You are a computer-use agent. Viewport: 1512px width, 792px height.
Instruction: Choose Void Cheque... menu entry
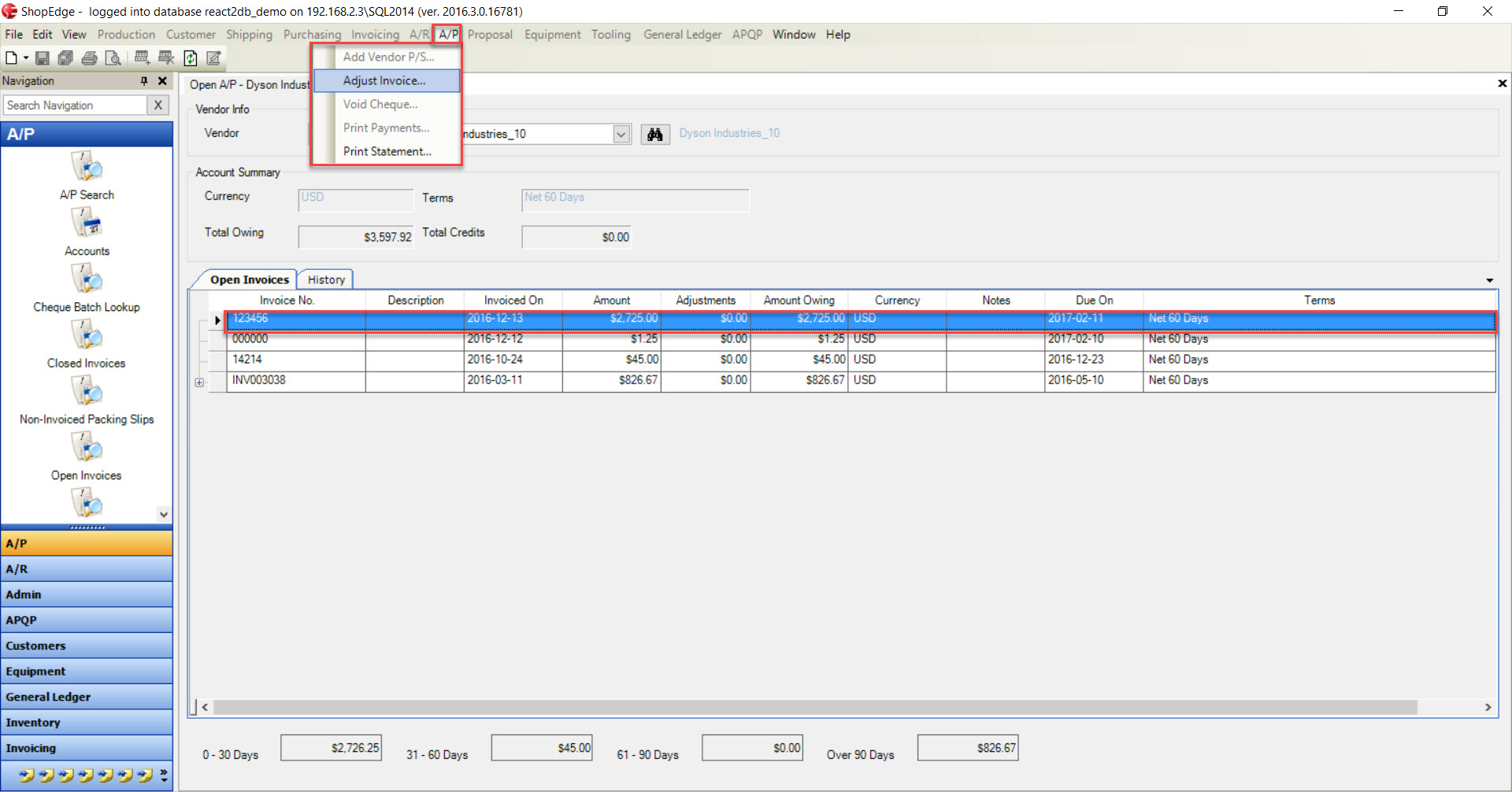tap(380, 104)
